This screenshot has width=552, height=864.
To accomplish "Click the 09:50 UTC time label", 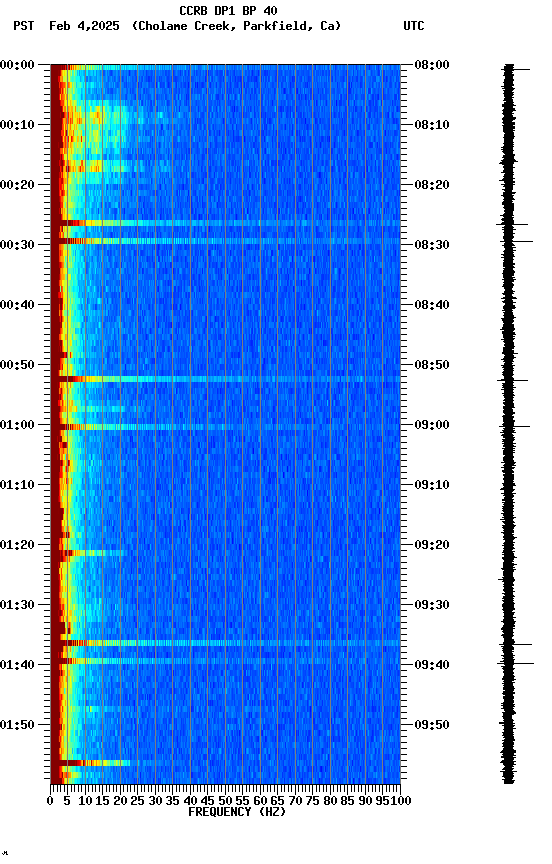I will pyautogui.click(x=432, y=725).
